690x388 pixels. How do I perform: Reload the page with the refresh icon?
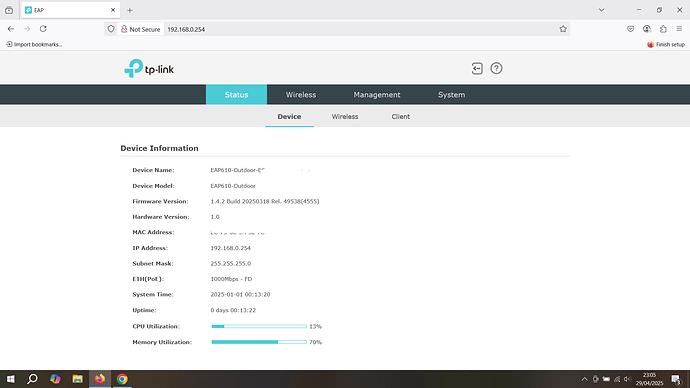(x=43, y=29)
